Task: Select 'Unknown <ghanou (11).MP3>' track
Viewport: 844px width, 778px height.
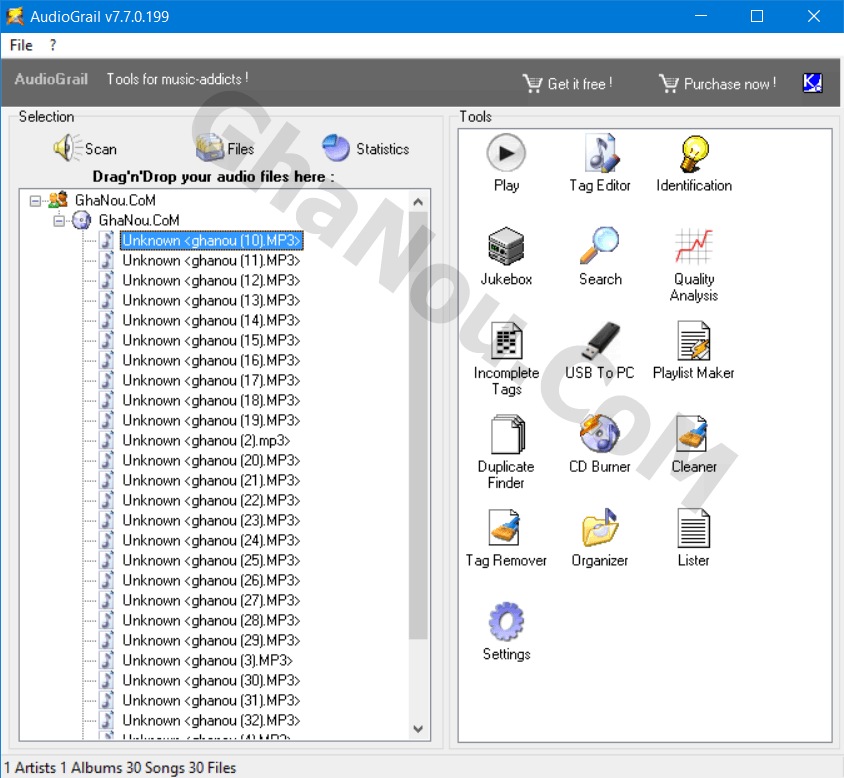Action: (211, 260)
